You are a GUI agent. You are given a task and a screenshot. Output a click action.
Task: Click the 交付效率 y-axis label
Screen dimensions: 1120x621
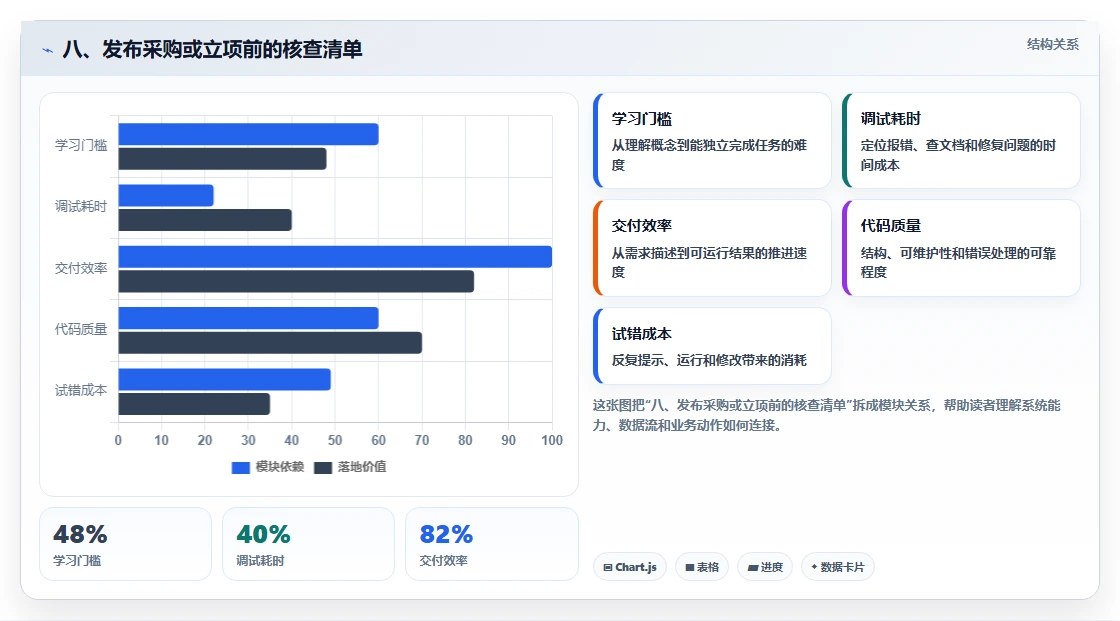(x=81, y=268)
